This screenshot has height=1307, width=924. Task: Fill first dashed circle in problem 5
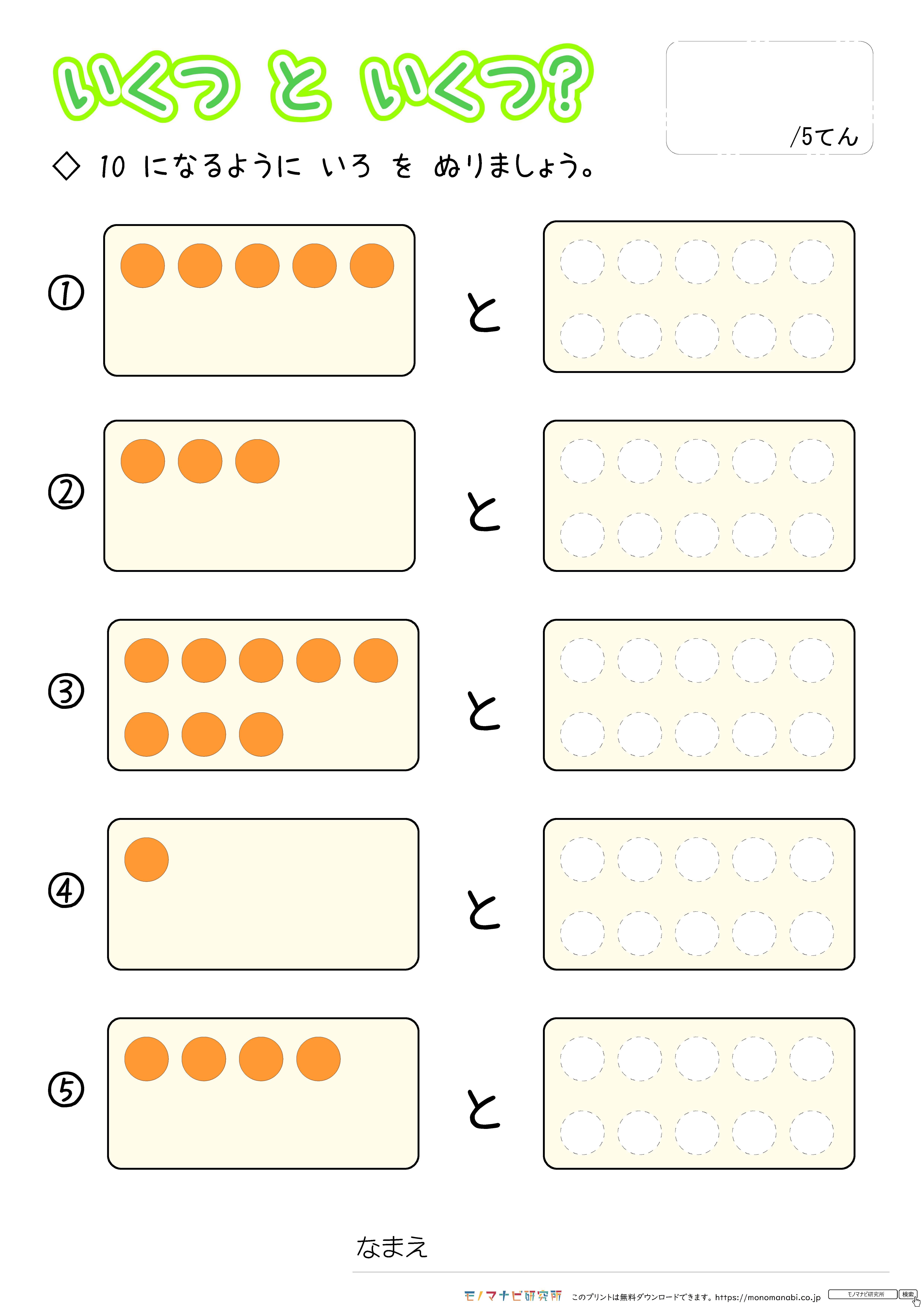(582, 1059)
